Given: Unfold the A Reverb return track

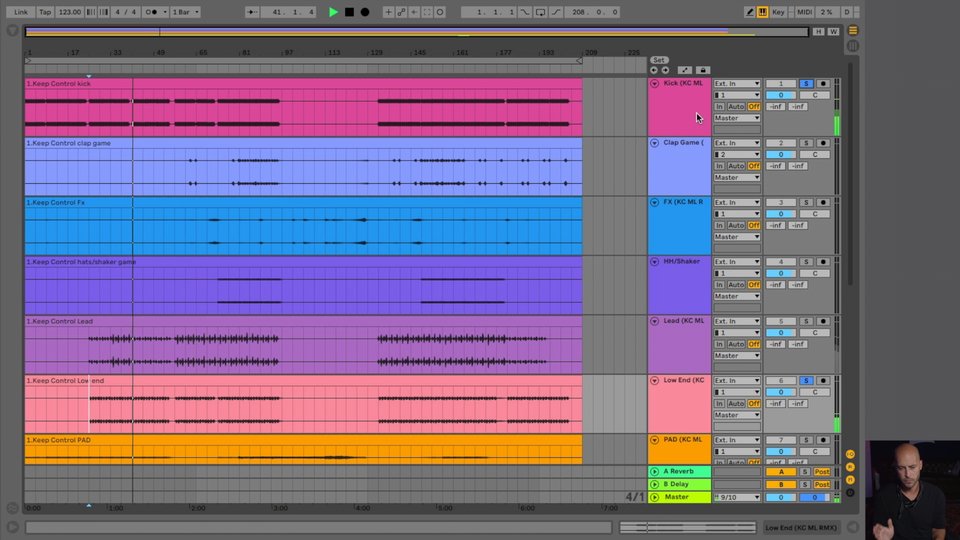Looking at the screenshot, I should coord(654,471).
